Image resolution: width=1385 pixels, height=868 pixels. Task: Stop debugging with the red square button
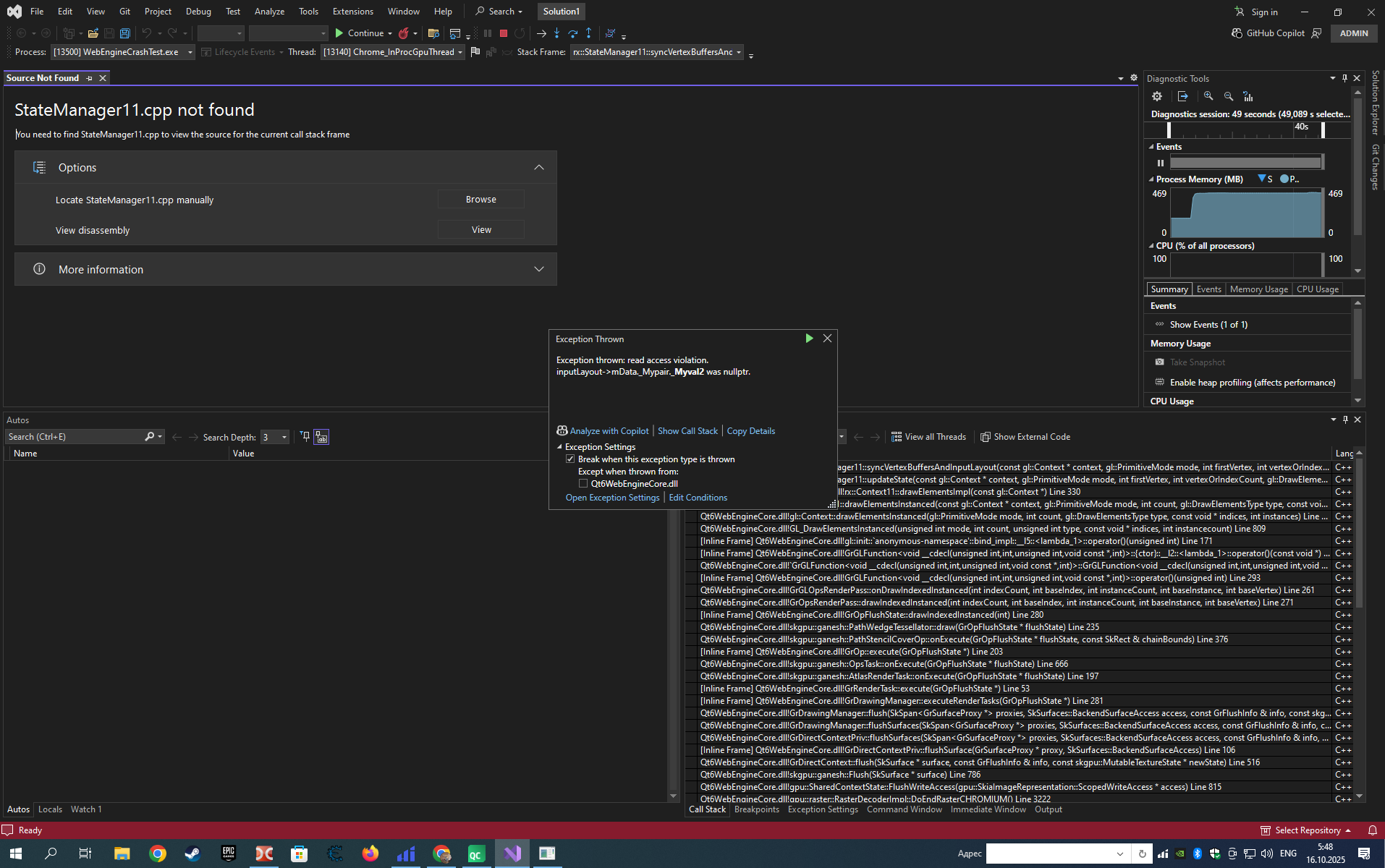(504, 33)
